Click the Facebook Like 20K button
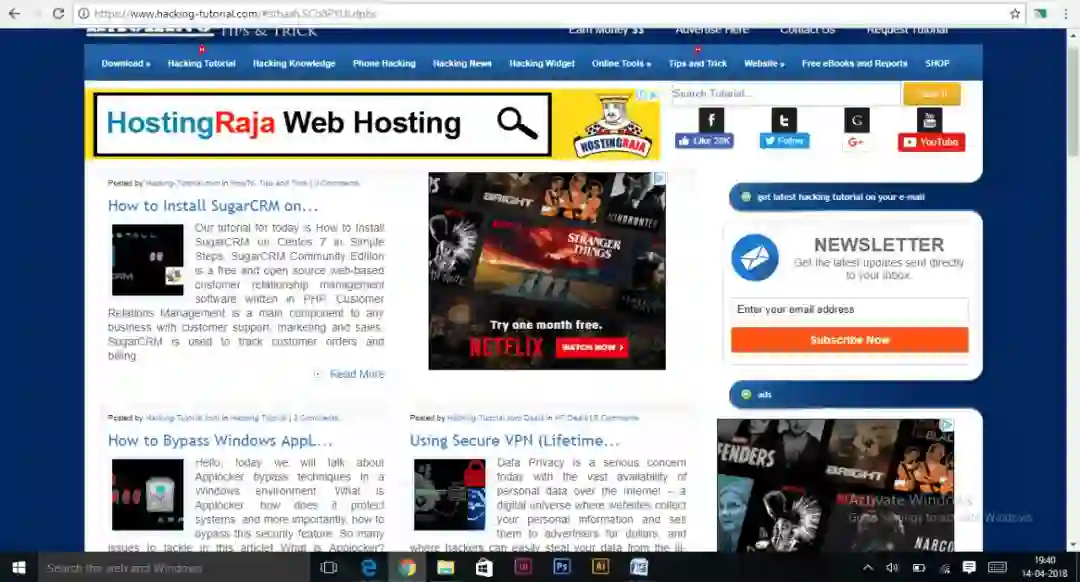 point(704,141)
